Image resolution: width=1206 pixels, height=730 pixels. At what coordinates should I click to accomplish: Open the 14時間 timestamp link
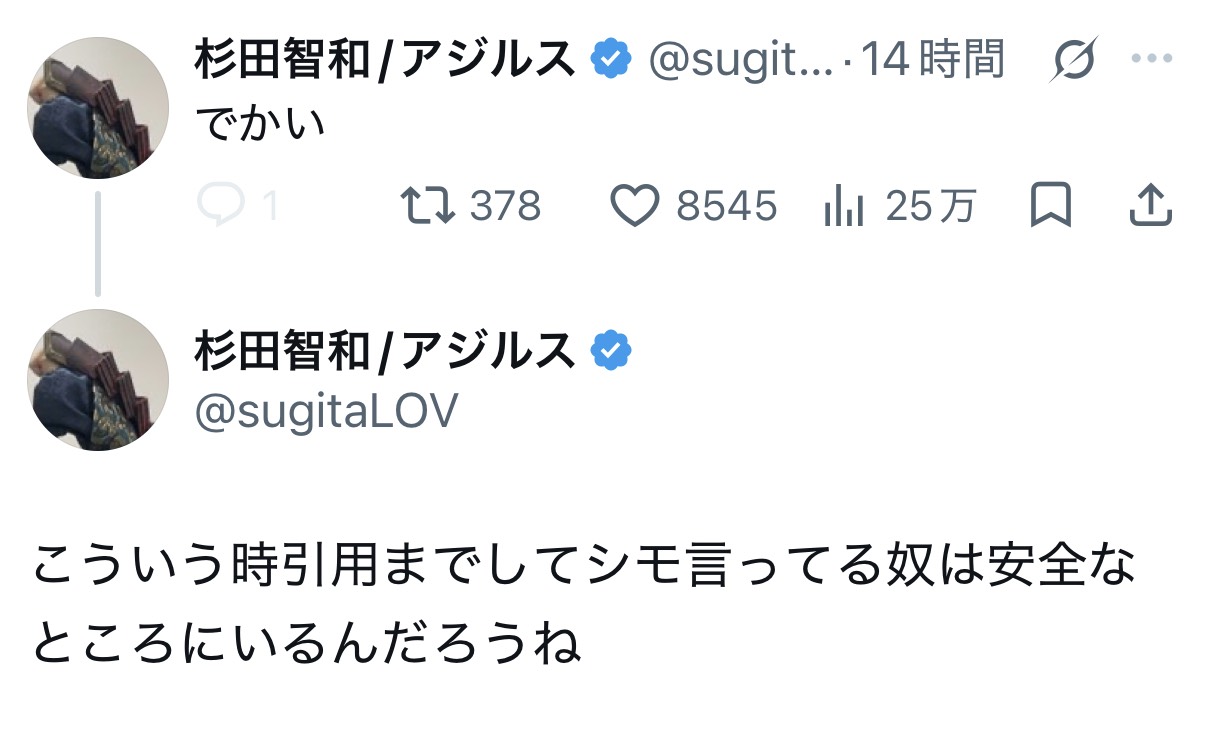pyautogui.click(x=932, y=61)
